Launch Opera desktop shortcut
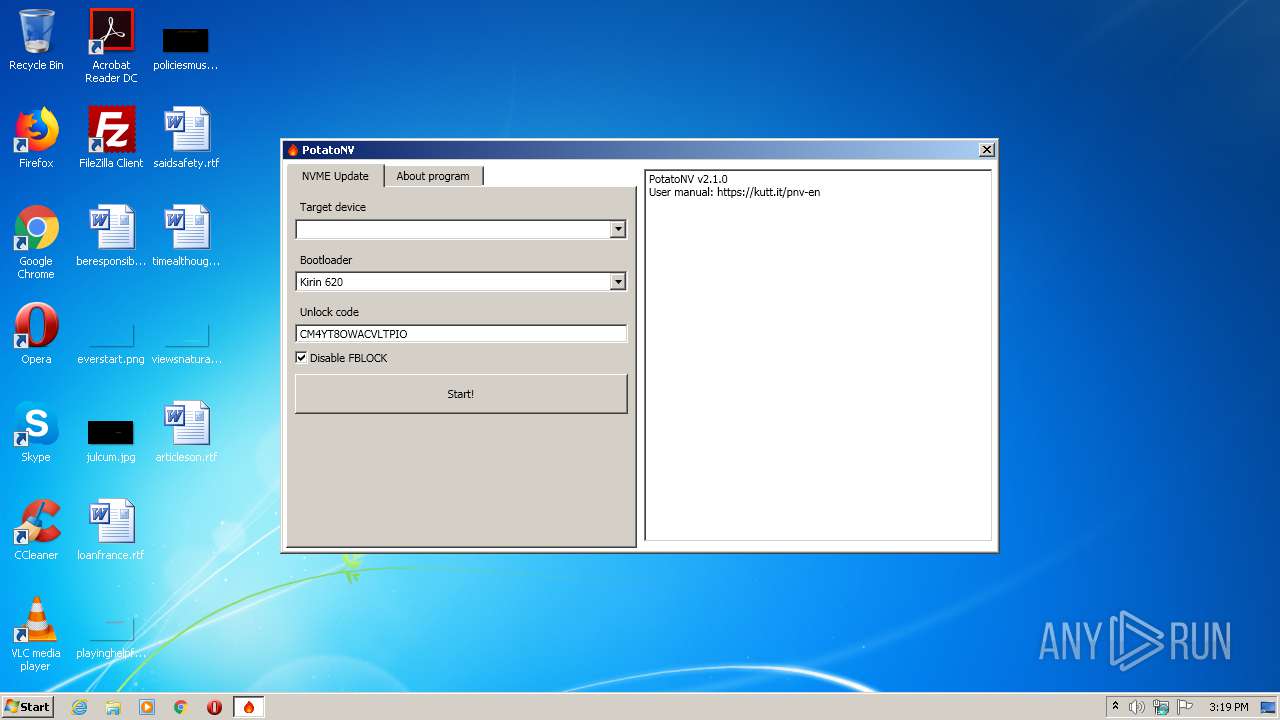Viewport: 1280px width, 720px height. coord(36,334)
